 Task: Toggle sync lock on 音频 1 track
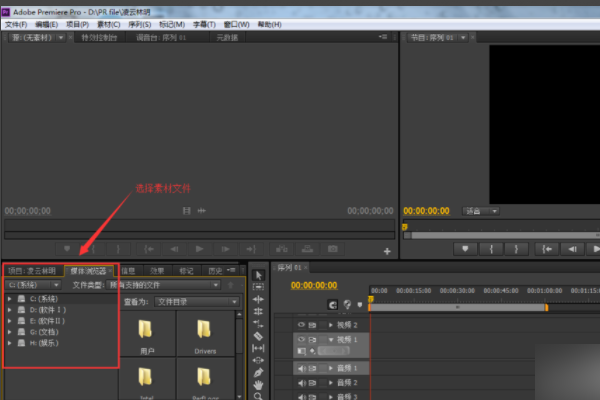(313, 368)
